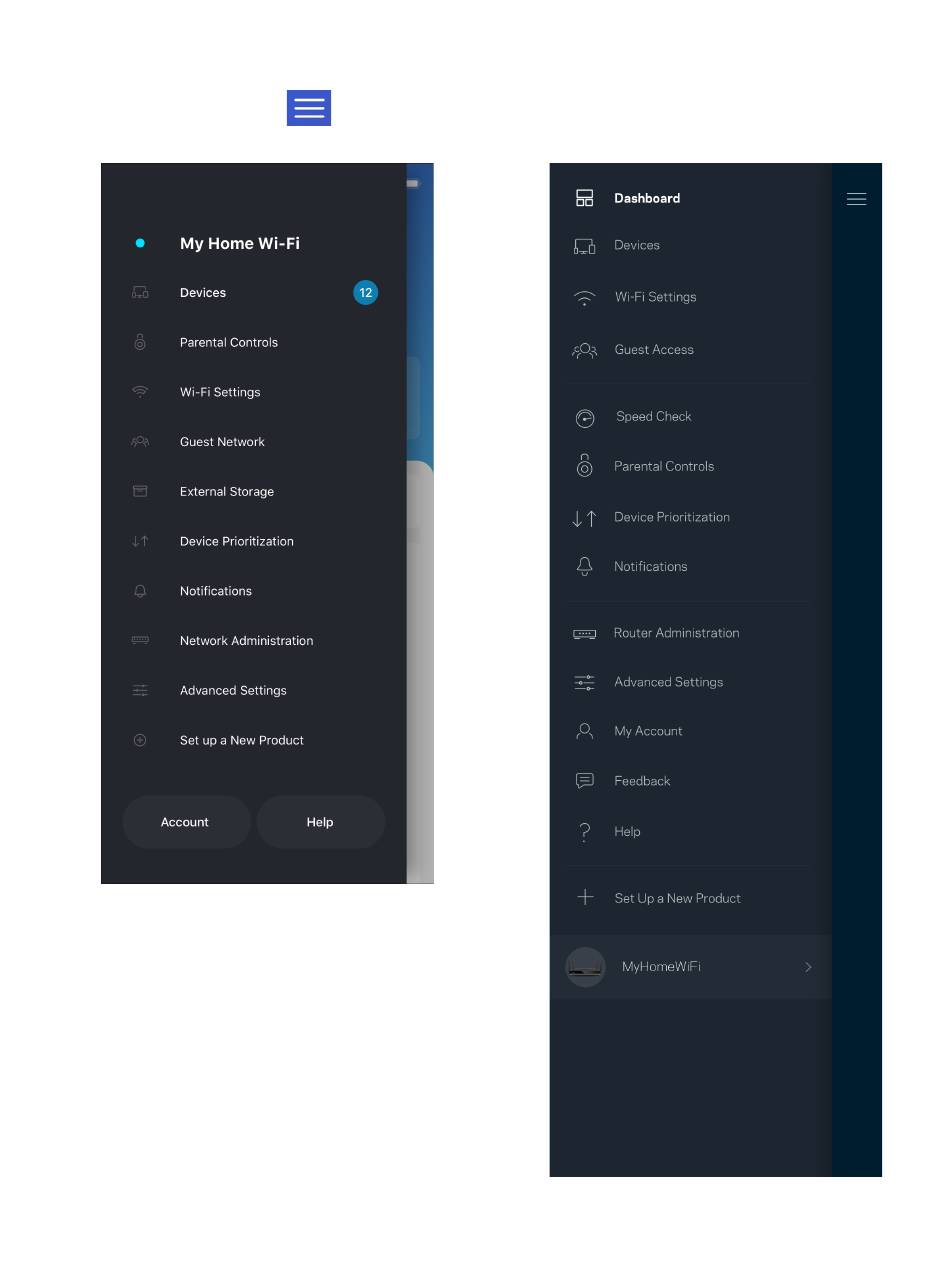
Task: Collapse right menu with hamburger icon
Action: pos(856,199)
